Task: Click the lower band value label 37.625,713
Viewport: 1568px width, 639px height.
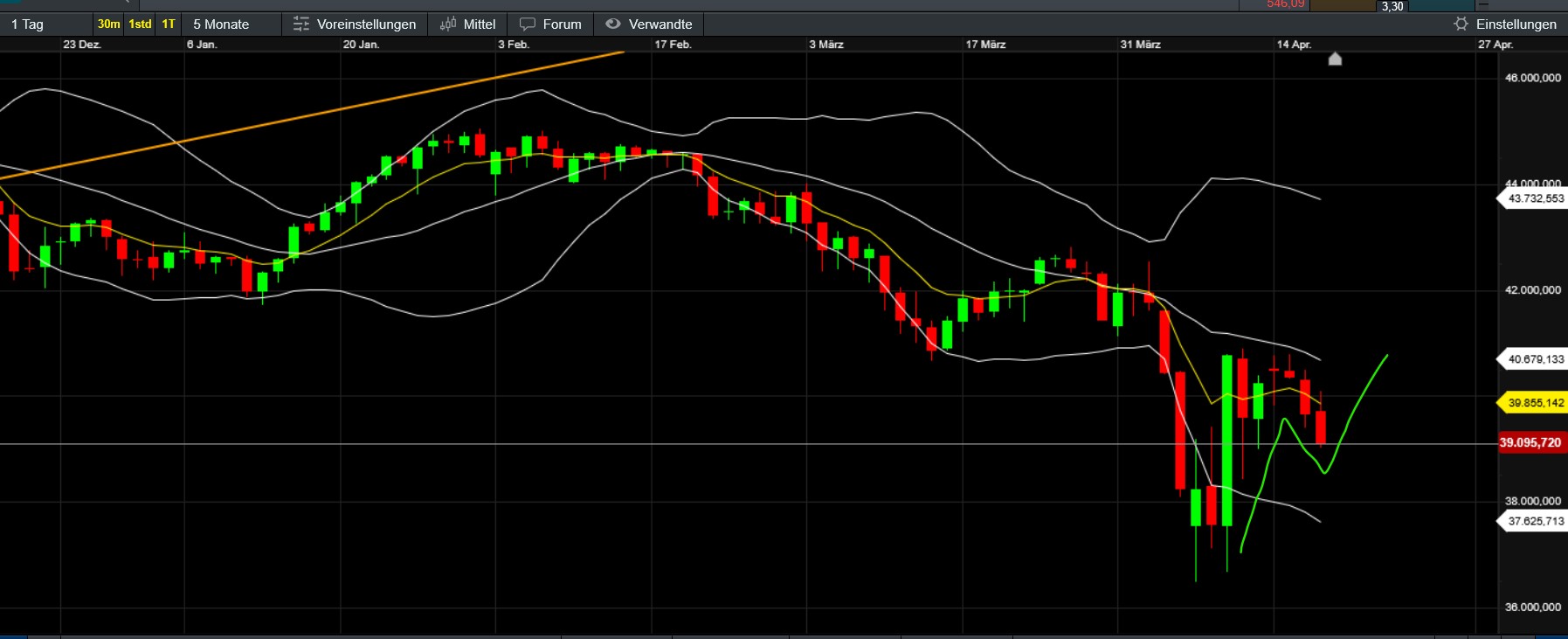Action: [x=1534, y=521]
